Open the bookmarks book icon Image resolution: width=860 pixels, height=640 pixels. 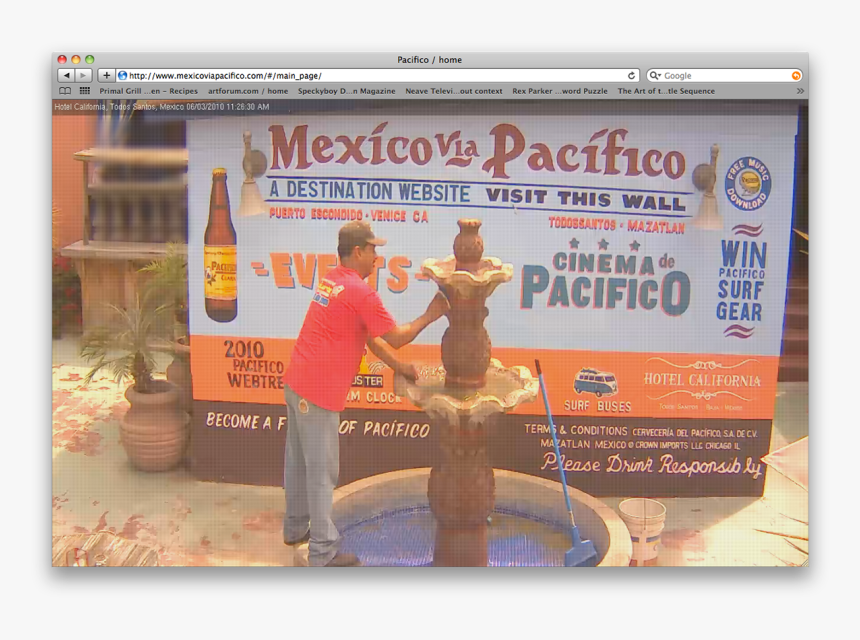[65, 91]
